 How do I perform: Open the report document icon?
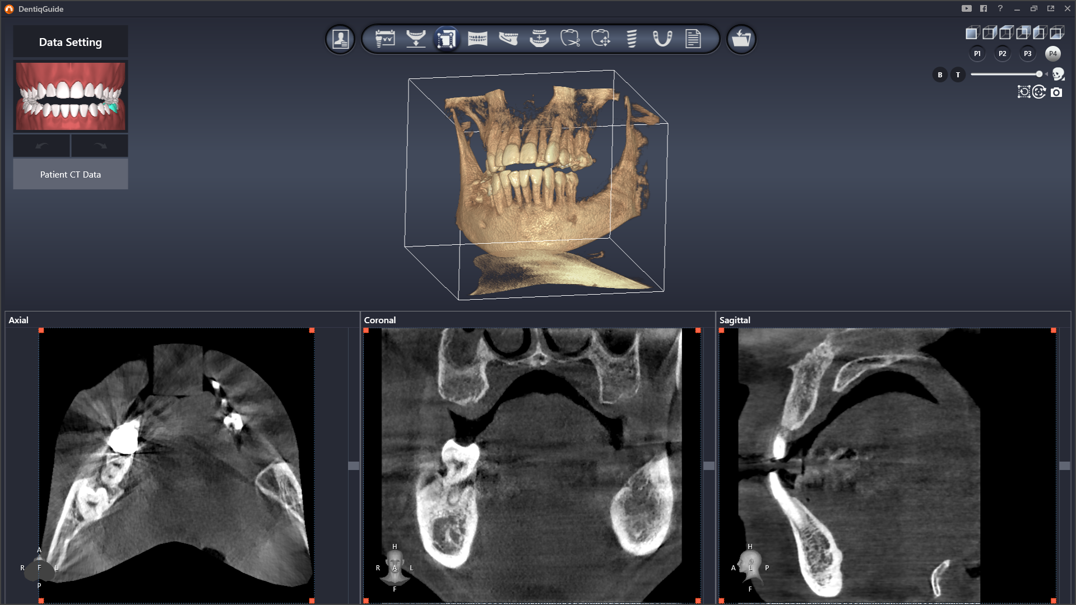693,39
